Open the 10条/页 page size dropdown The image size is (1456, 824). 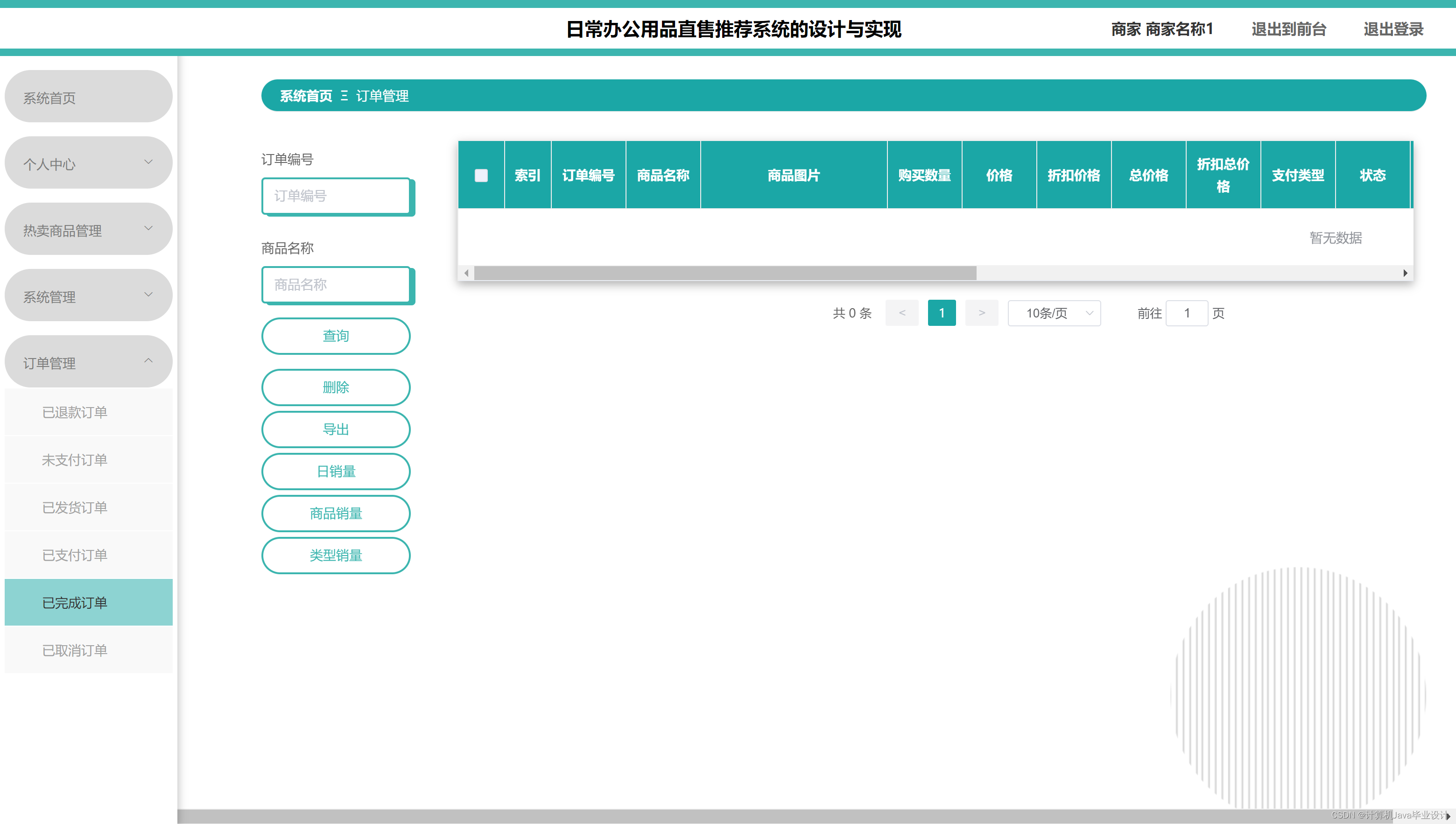pos(1054,313)
